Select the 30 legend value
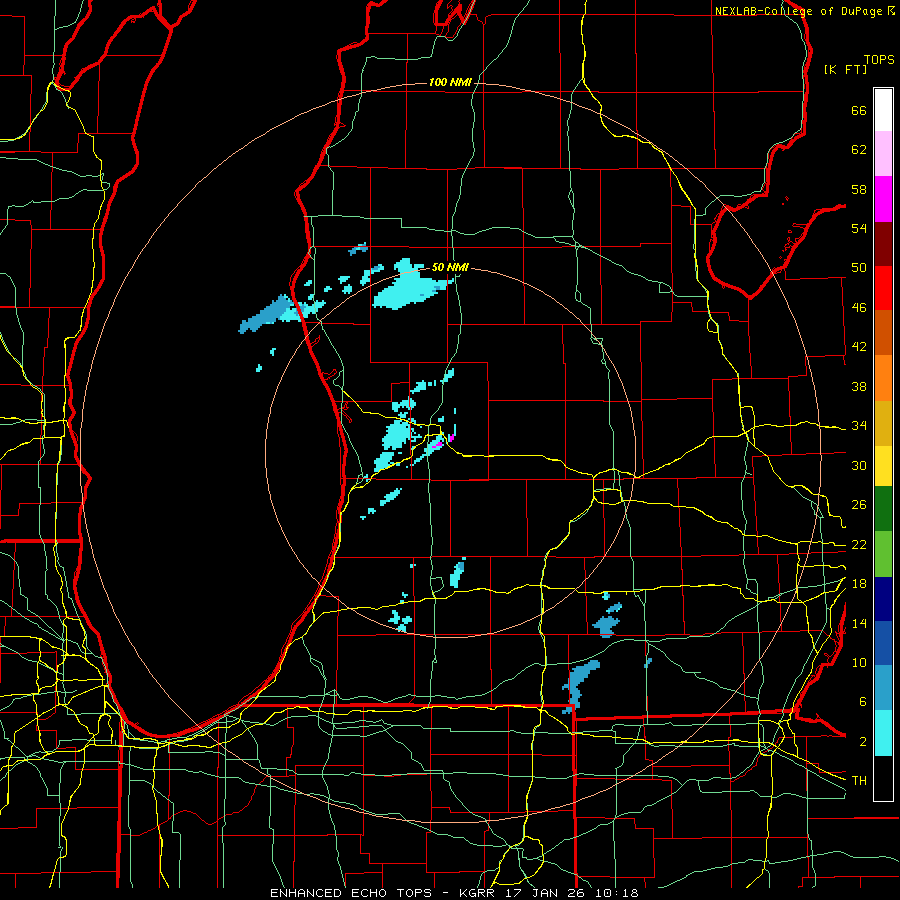Screen dimensions: 900x900 859,465
